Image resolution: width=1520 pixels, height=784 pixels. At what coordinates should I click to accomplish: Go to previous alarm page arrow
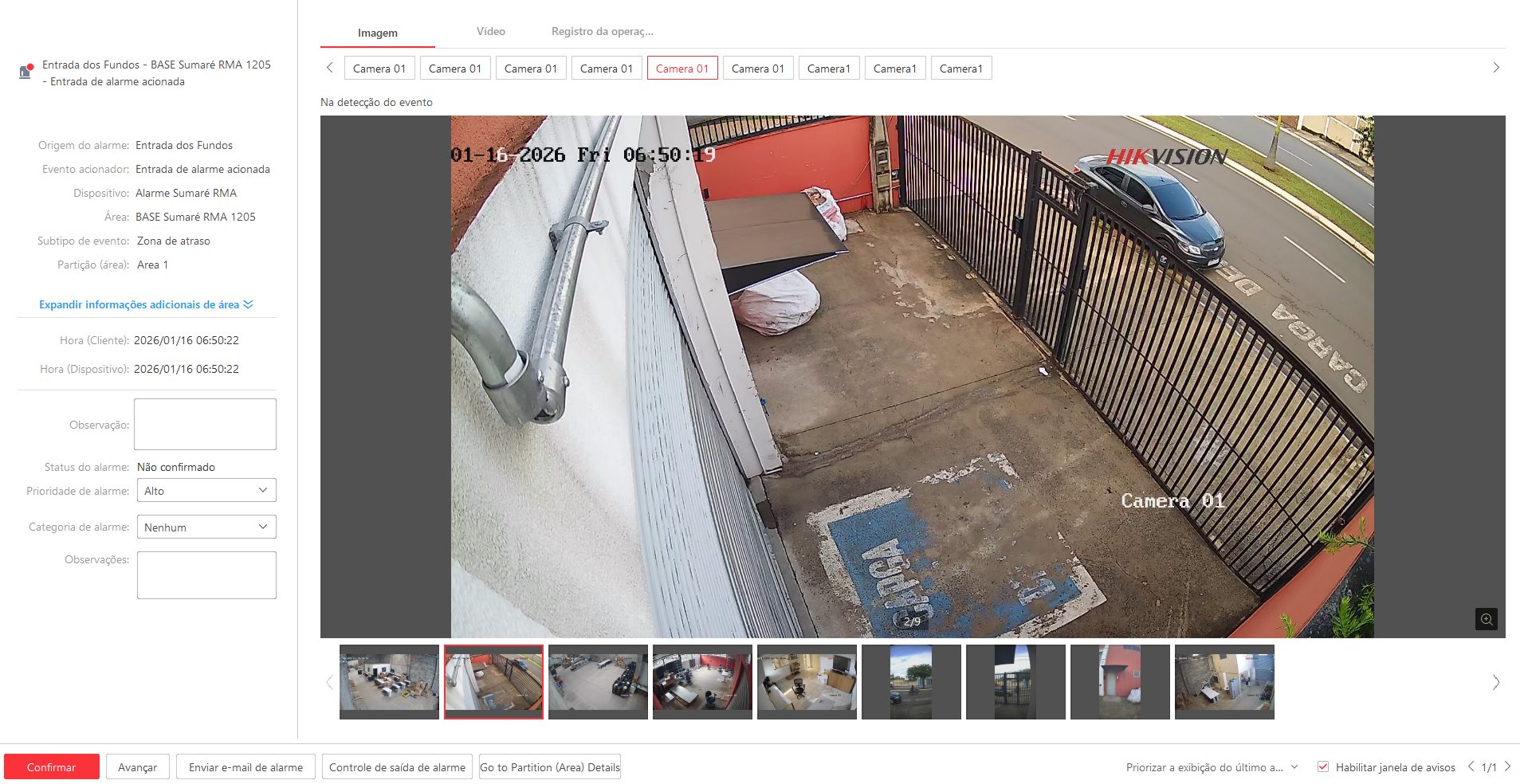pos(1471,766)
